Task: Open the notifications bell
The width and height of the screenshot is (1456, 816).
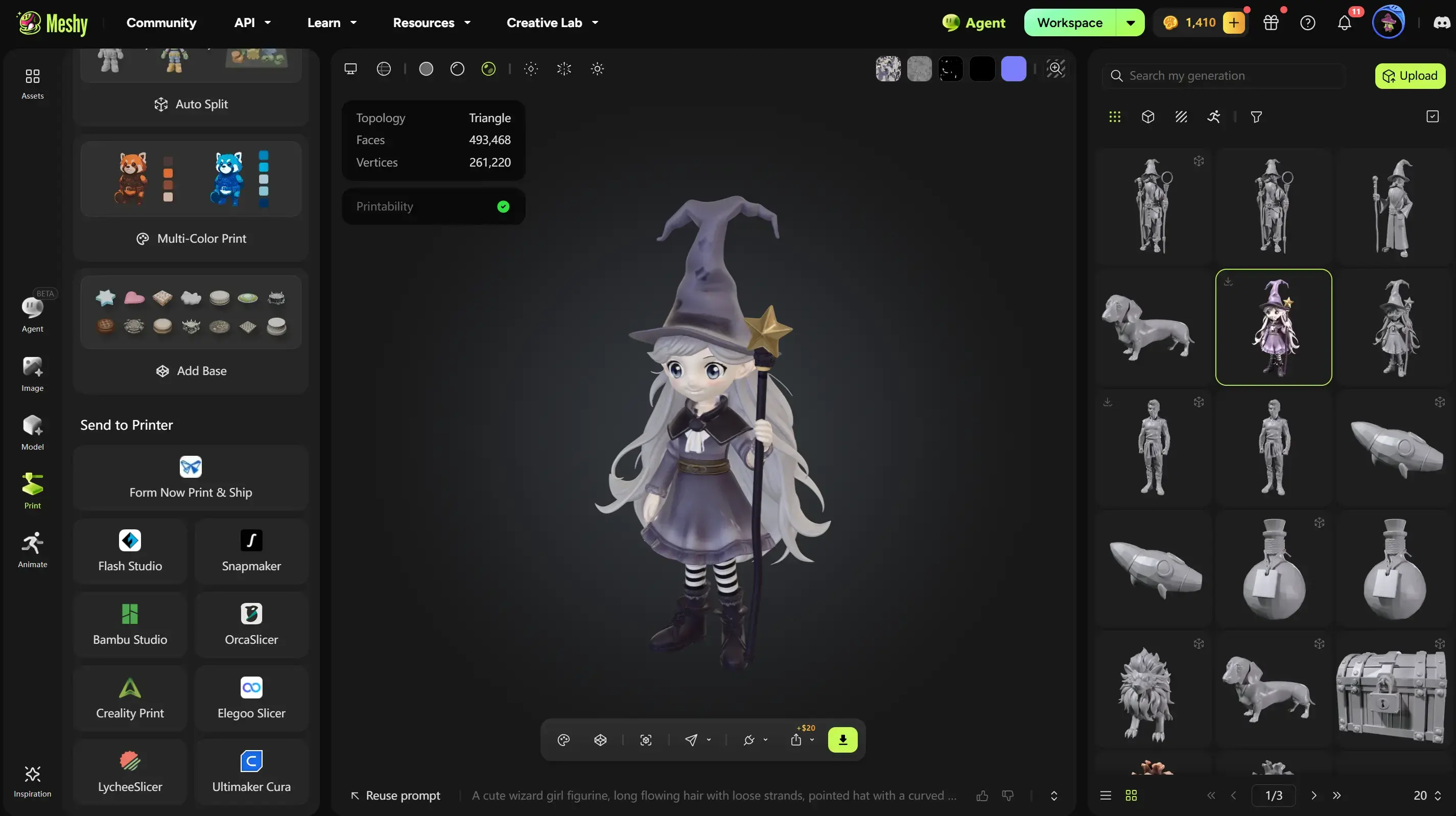Action: click(1345, 22)
